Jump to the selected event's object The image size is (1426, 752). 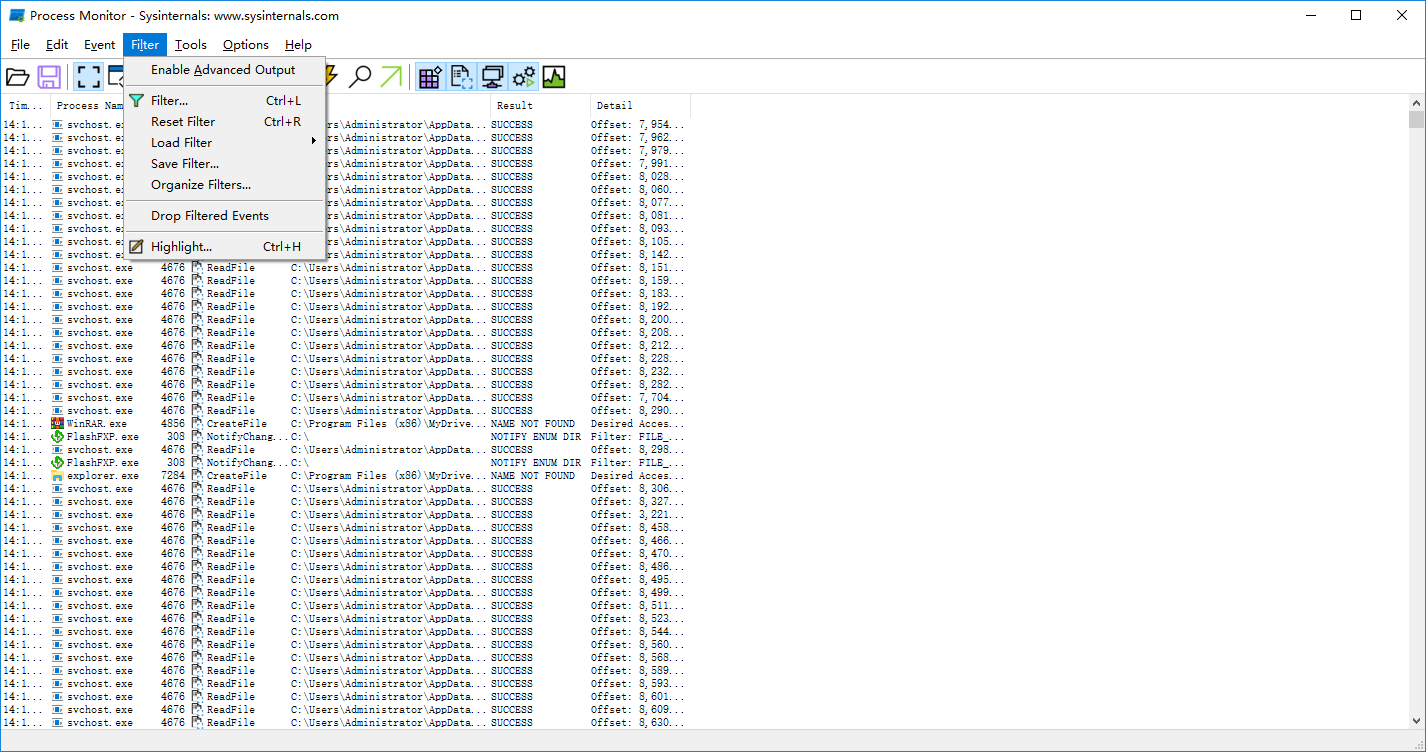coord(391,76)
